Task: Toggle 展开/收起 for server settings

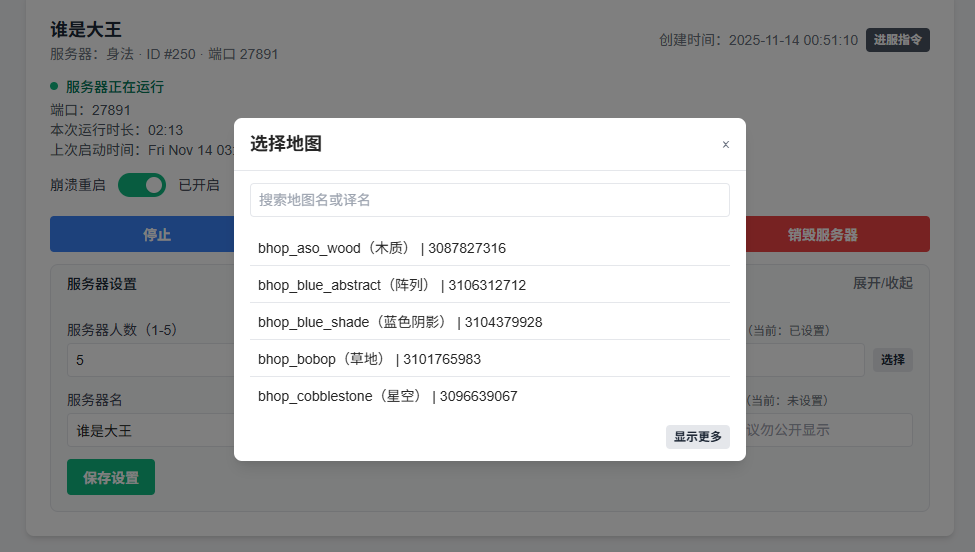Action: pyautogui.click(x=882, y=283)
